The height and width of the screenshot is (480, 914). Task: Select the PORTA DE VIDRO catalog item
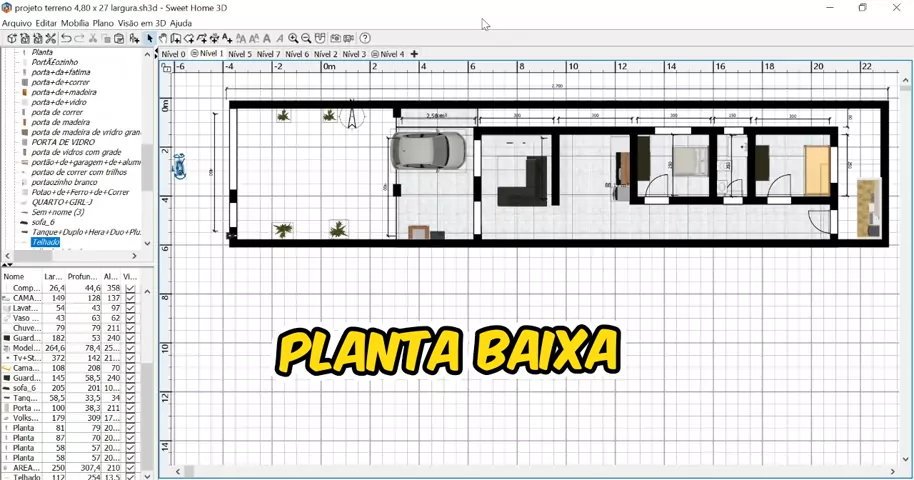tap(63, 142)
